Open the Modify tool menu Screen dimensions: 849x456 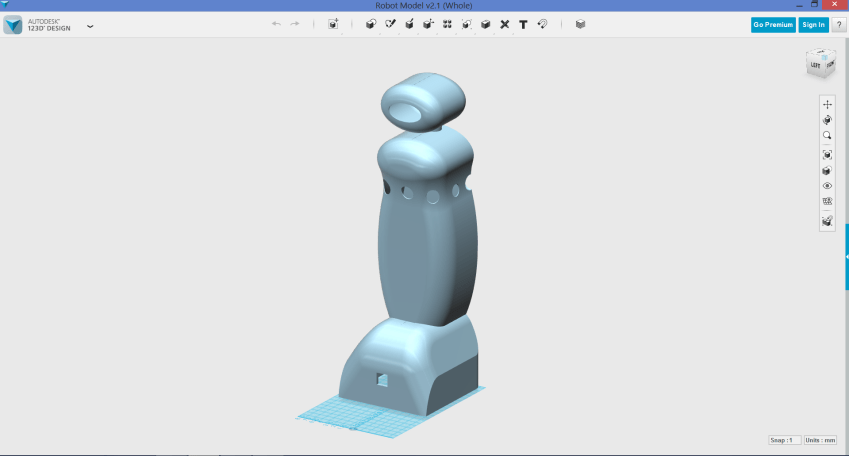pyautogui.click(x=428, y=24)
